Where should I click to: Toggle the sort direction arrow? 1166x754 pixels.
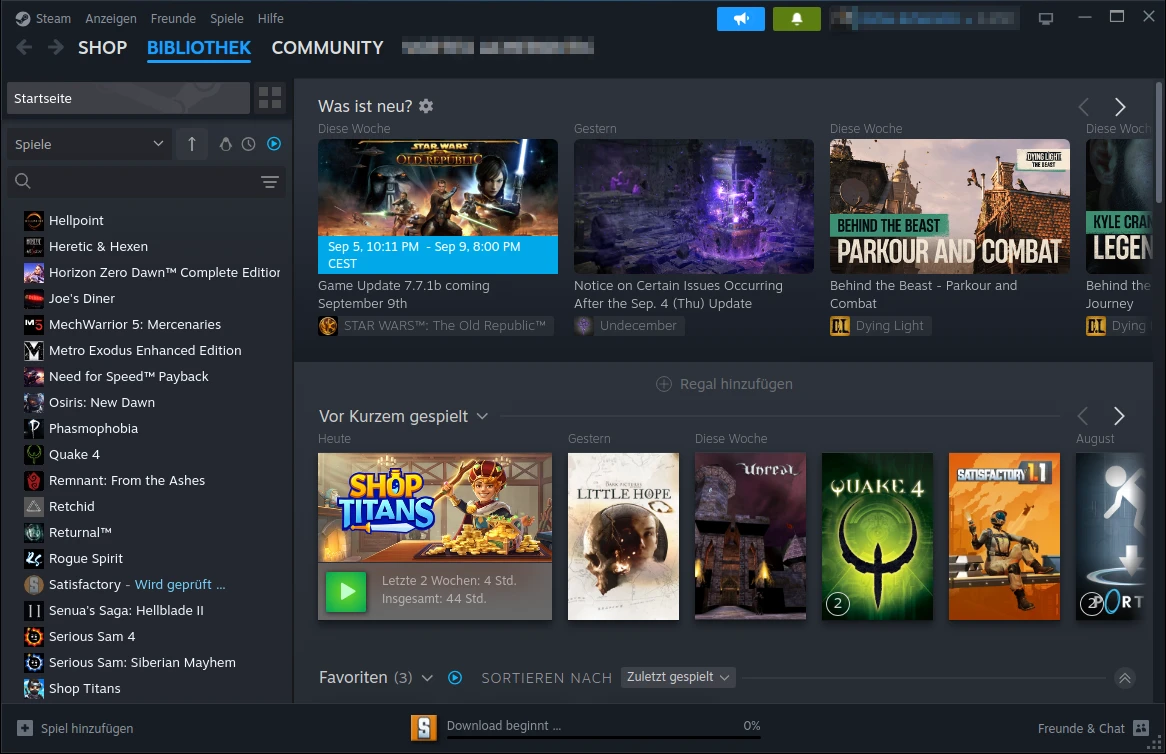point(191,143)
